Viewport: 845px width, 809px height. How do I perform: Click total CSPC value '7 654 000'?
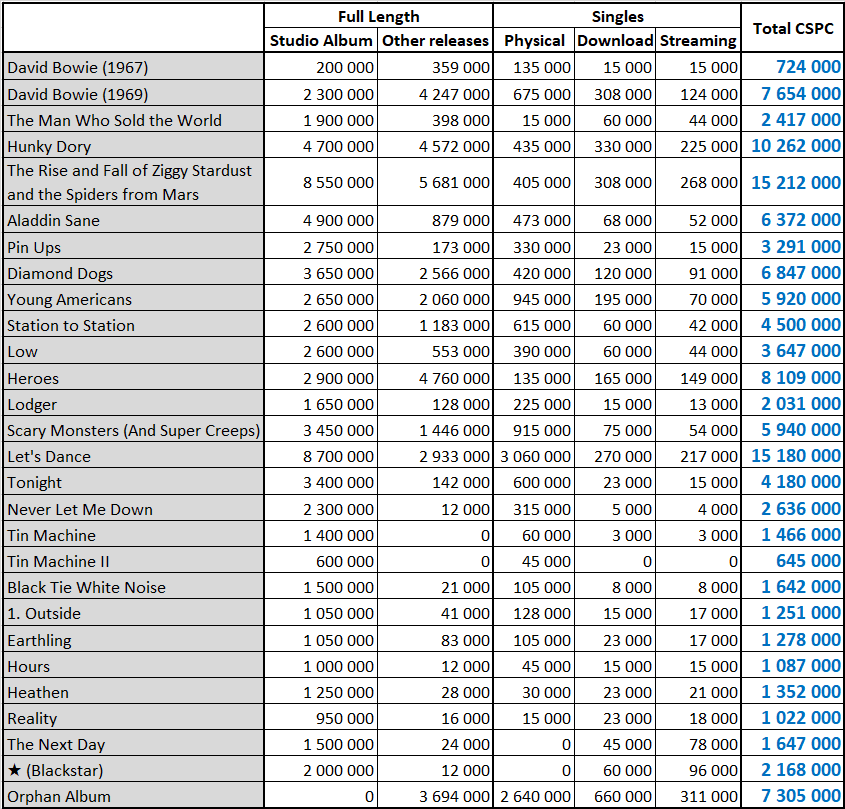click(x=800, y=94)
